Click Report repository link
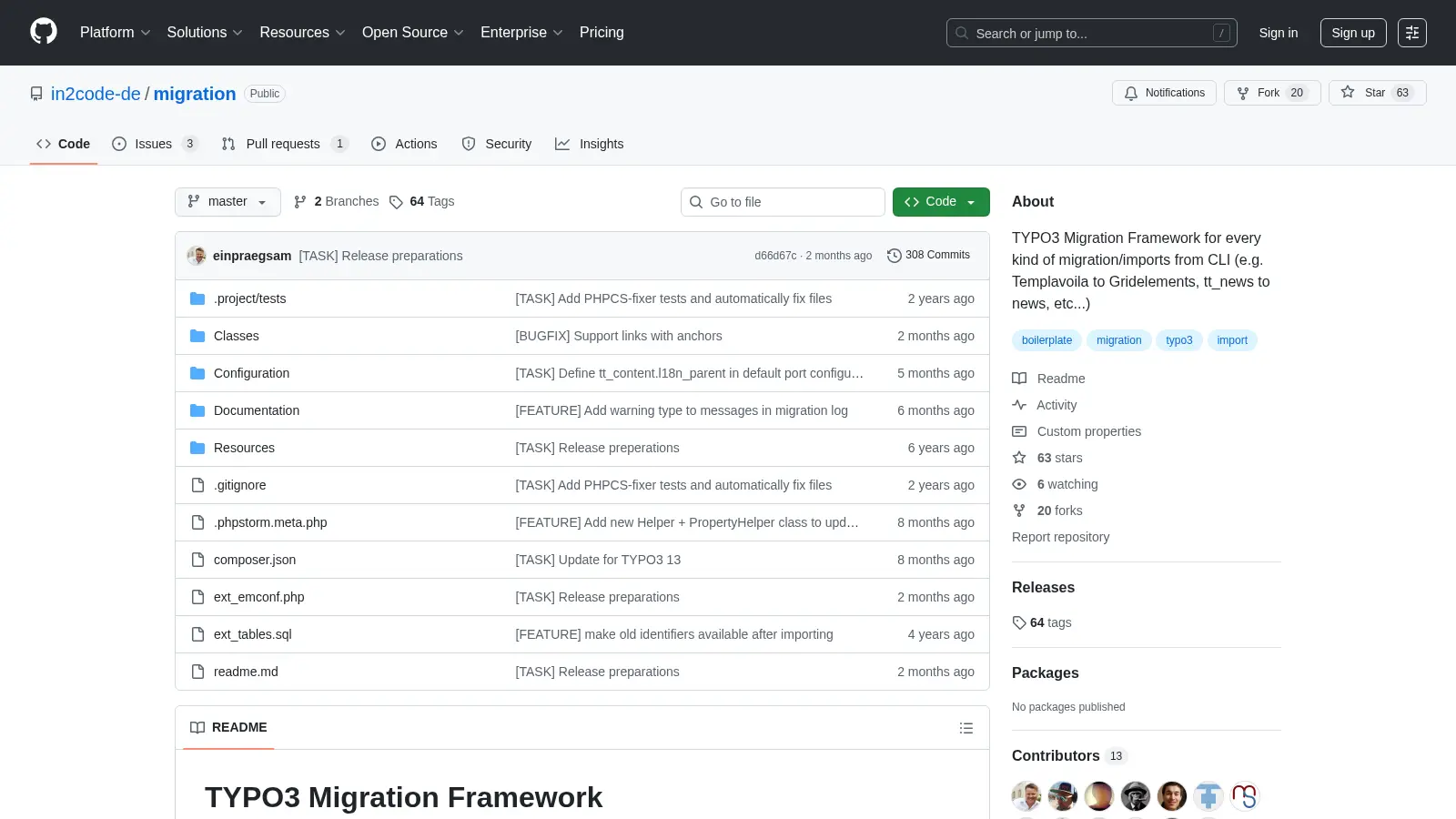This screenshot has height=819, width=1456. (x=1061, y=537)
